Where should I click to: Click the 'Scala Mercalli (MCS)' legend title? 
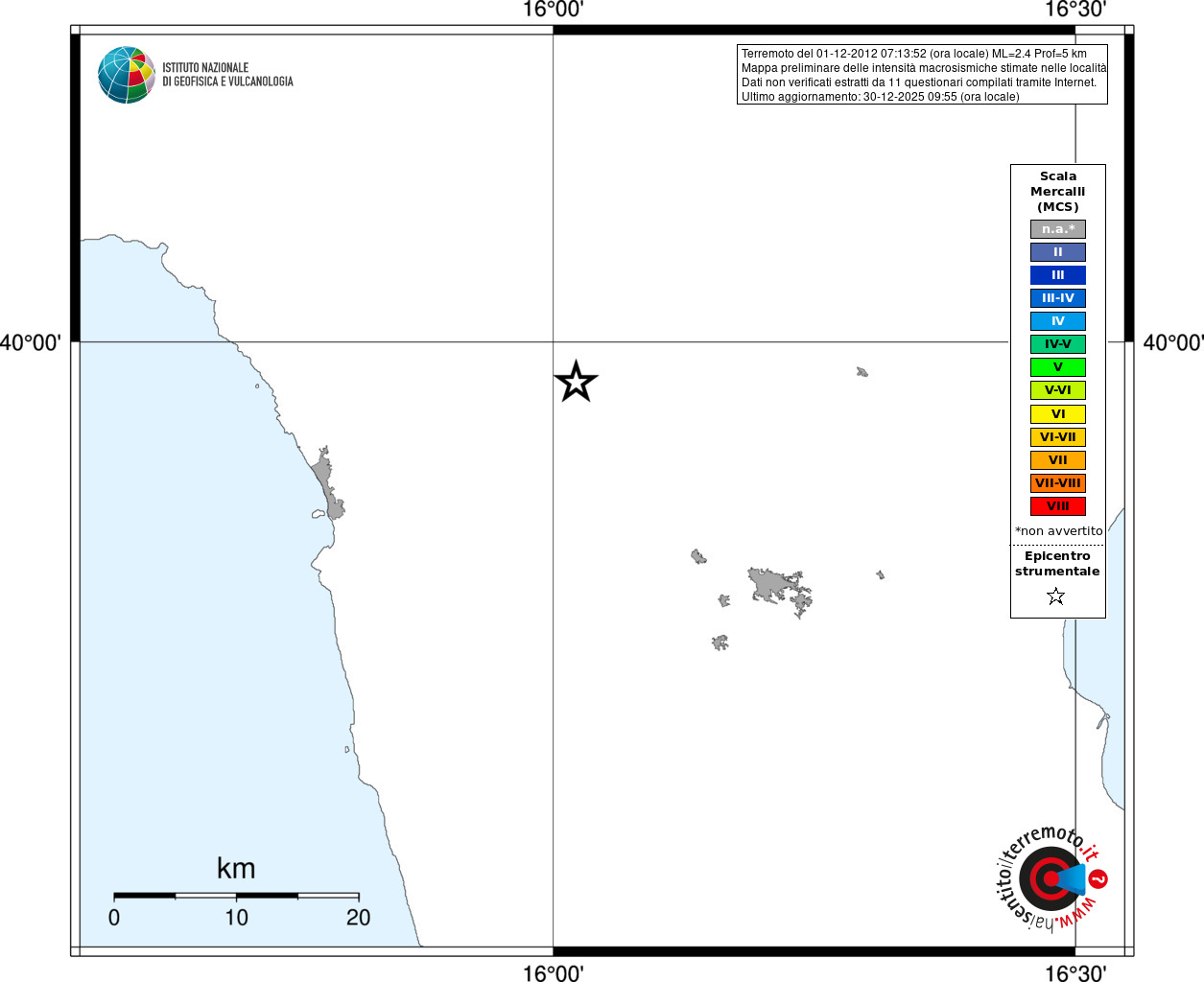[x=1058, y=192]
